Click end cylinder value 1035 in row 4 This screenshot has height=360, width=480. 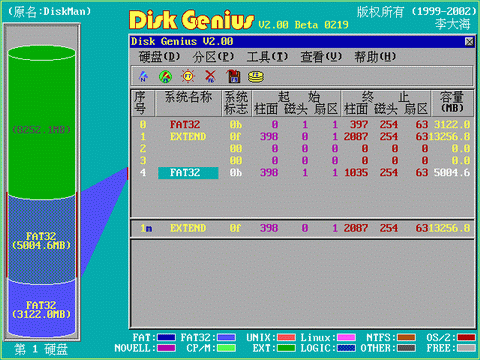coord(356,173)
